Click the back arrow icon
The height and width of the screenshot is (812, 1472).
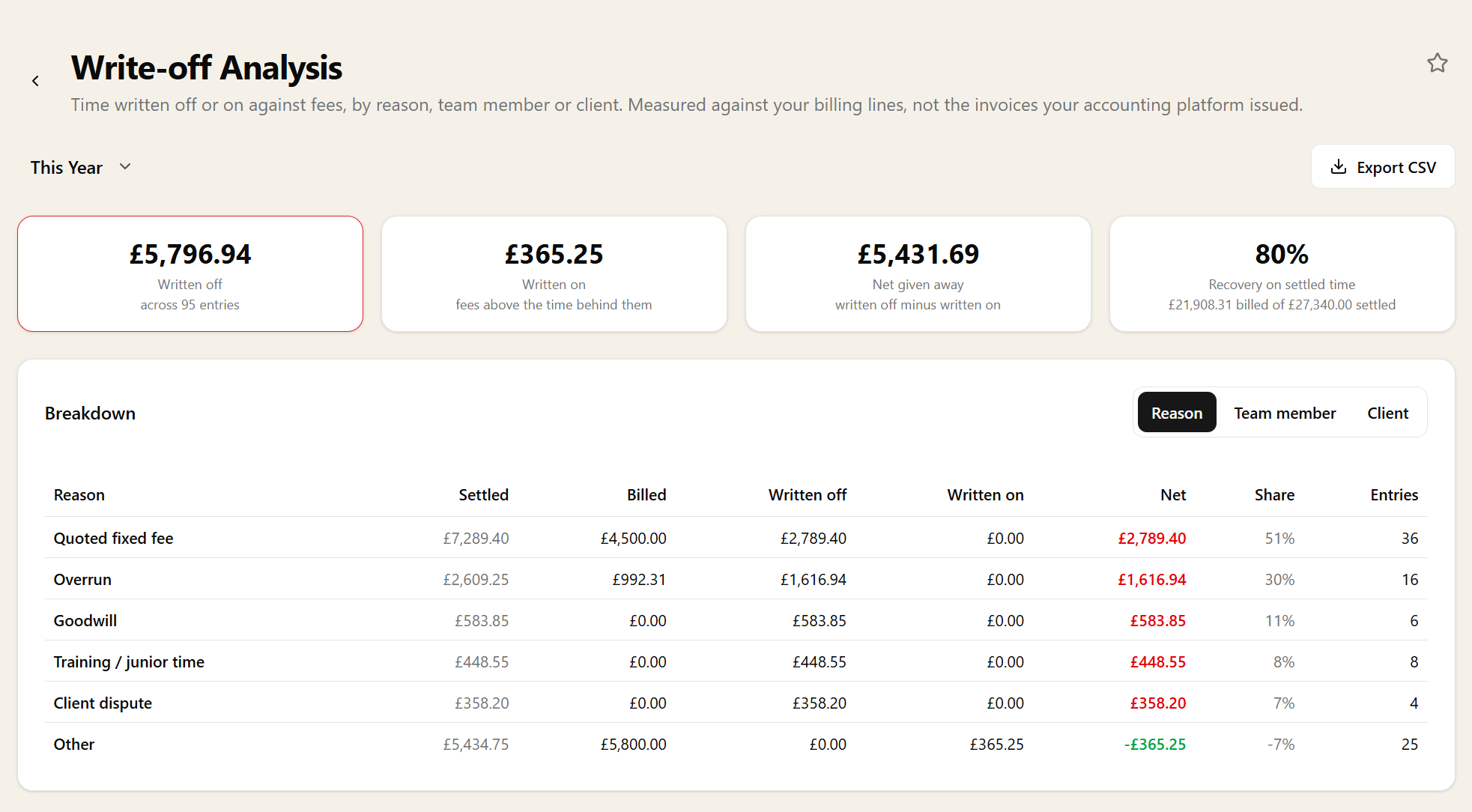coord(35,81)
